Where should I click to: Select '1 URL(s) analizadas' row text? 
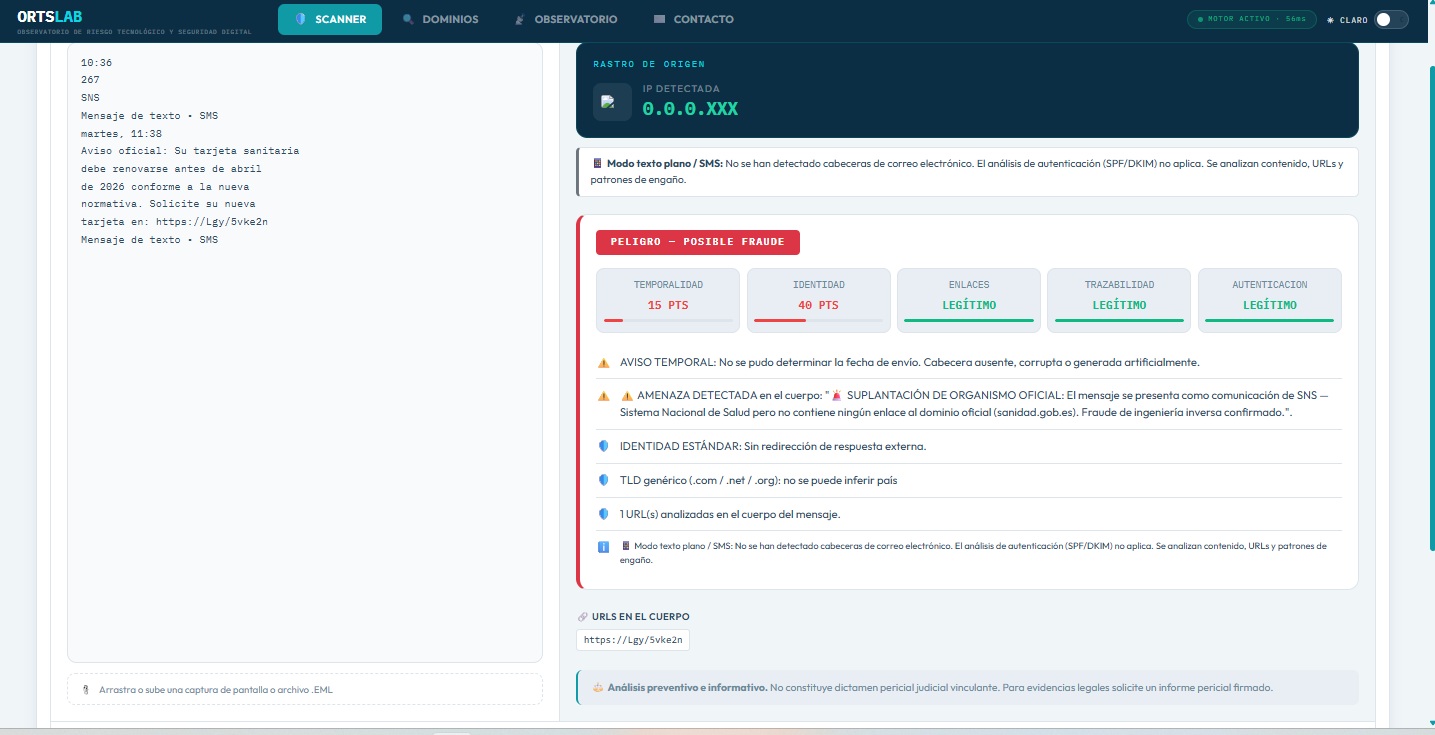click(x=730, y=514)
